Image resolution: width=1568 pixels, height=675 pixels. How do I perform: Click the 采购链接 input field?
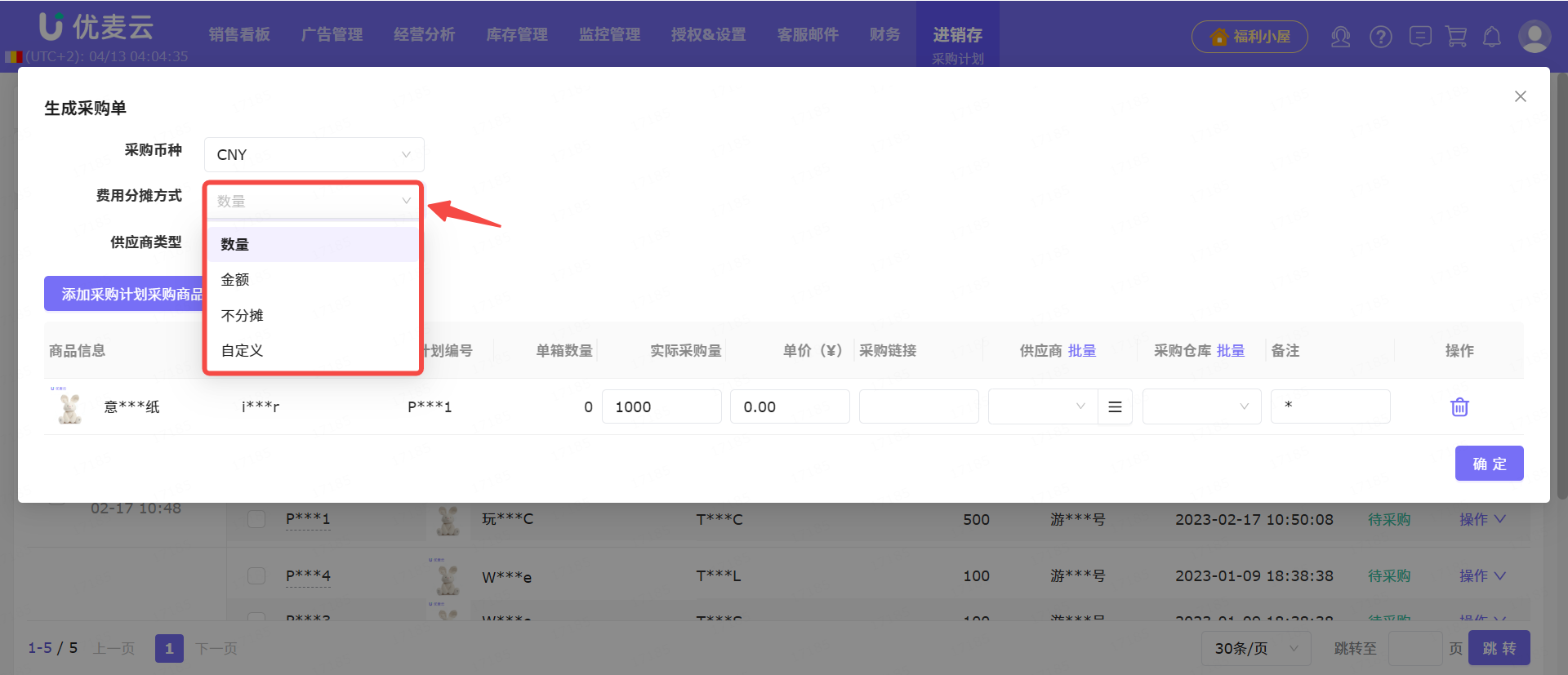pos(919,406)
